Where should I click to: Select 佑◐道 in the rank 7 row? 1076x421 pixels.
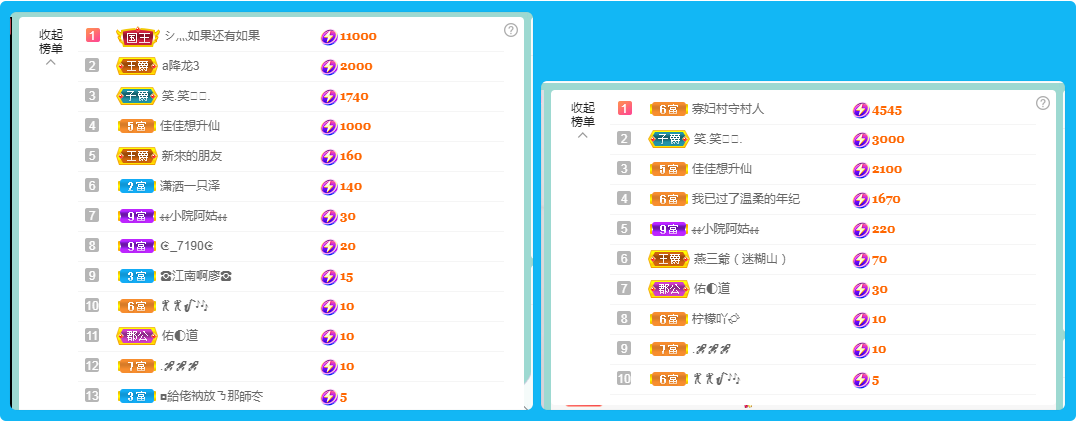[x=712, y=289]
